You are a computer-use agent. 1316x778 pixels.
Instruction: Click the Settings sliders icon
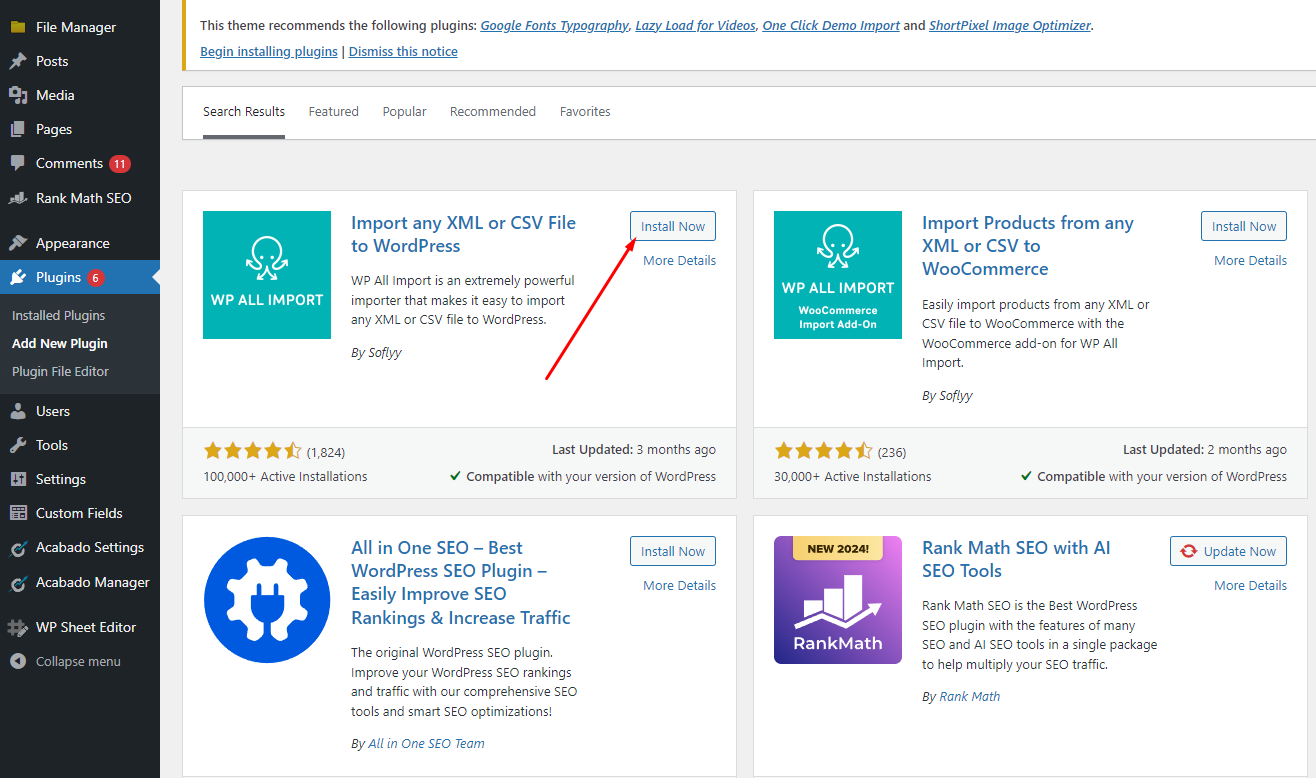point(18,479)
